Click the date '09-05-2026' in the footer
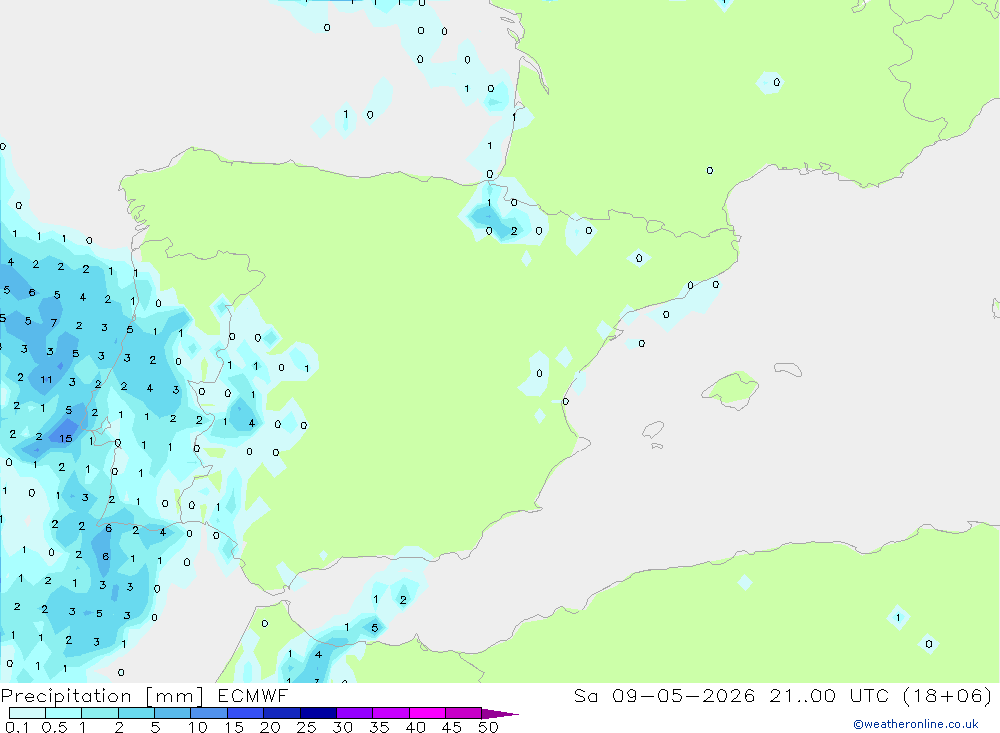The height and width of the screenshot is (733, 1000). coord(684,695)
